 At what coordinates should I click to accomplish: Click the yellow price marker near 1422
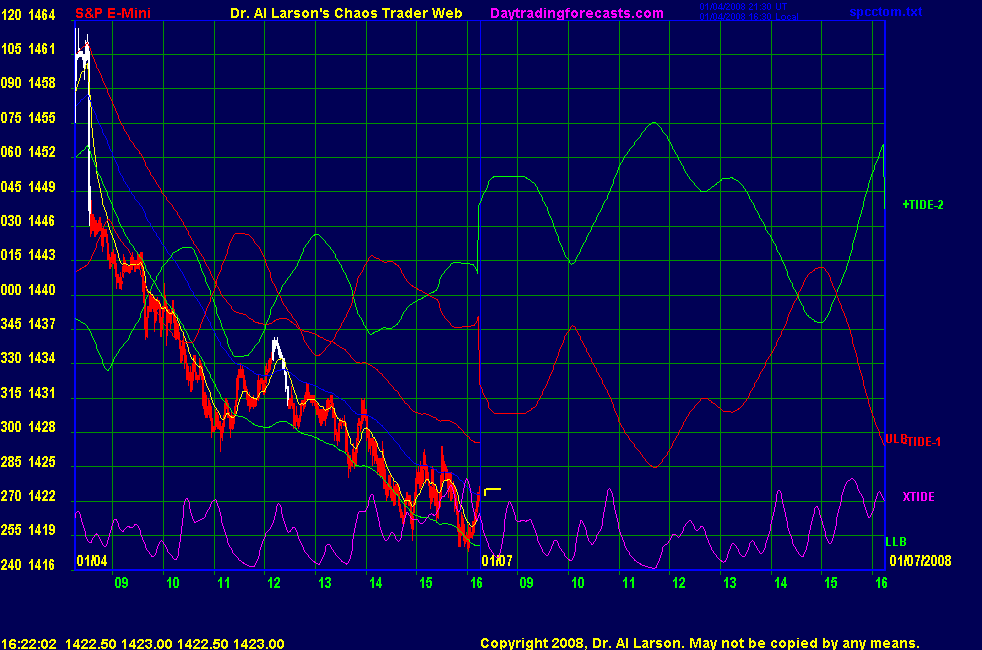(x=492, y=490)
